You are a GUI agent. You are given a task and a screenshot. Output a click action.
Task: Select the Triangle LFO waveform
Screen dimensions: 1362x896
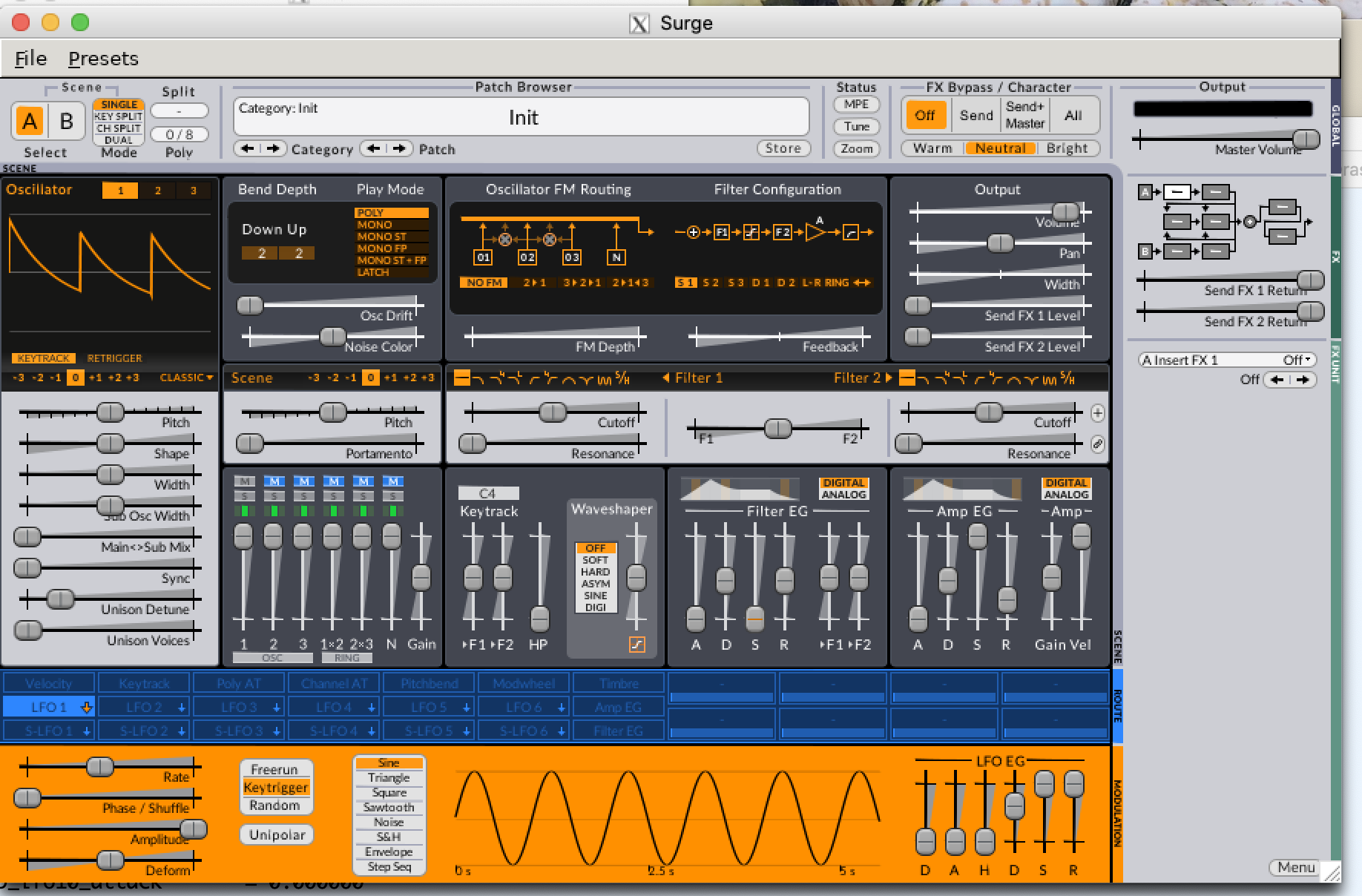click(389, 778)
